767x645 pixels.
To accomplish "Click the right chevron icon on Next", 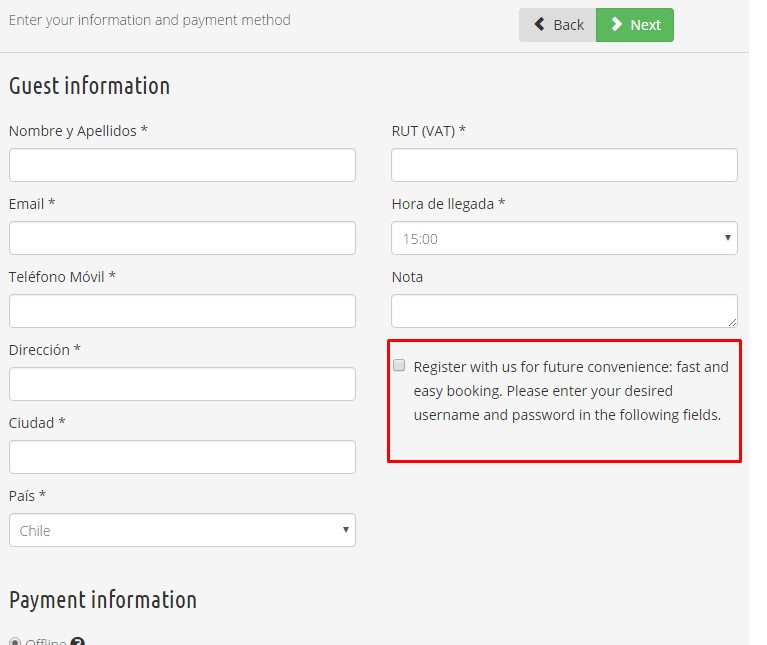I will [617, 25].
